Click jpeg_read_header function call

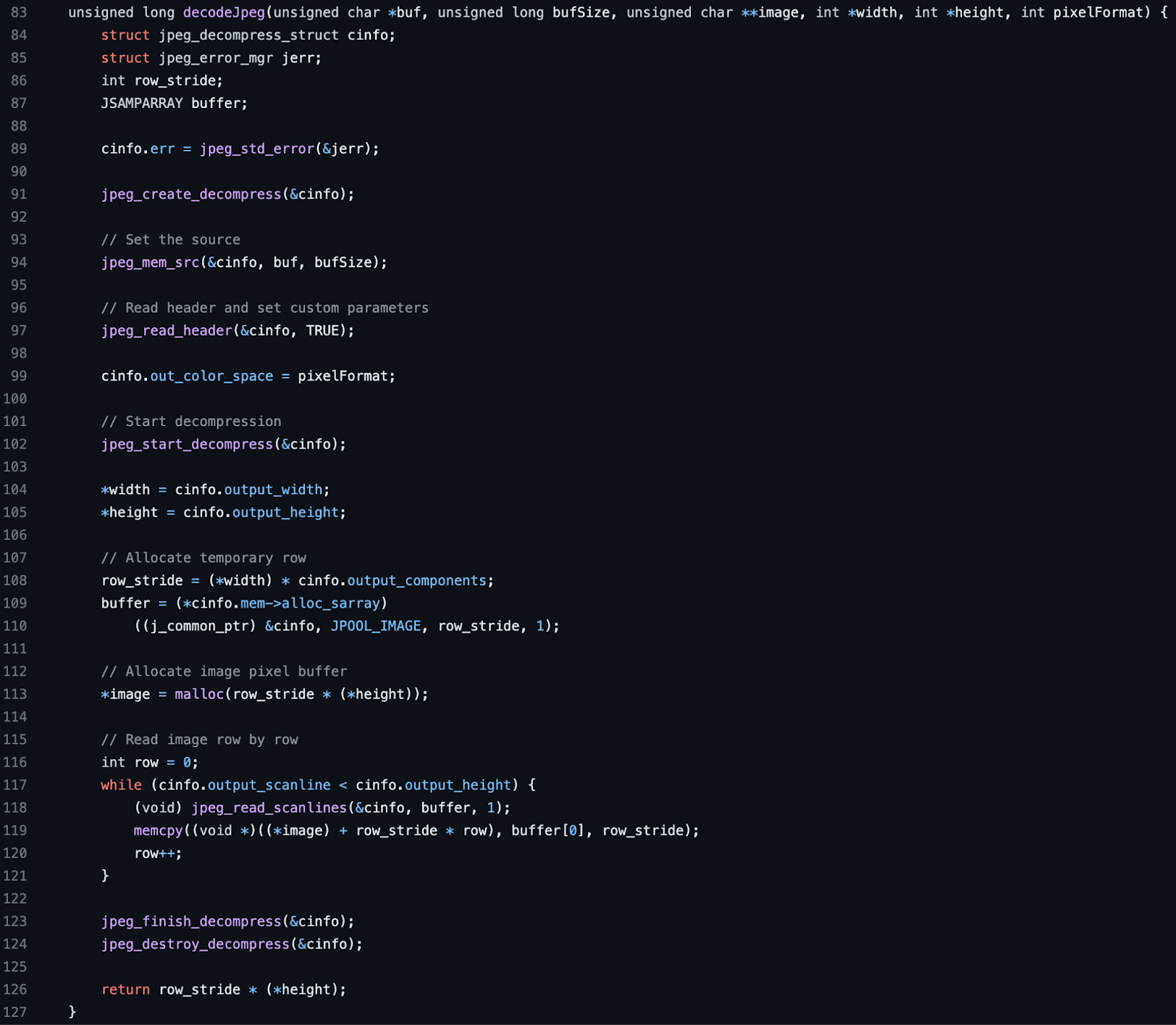[x=167, y=331]
